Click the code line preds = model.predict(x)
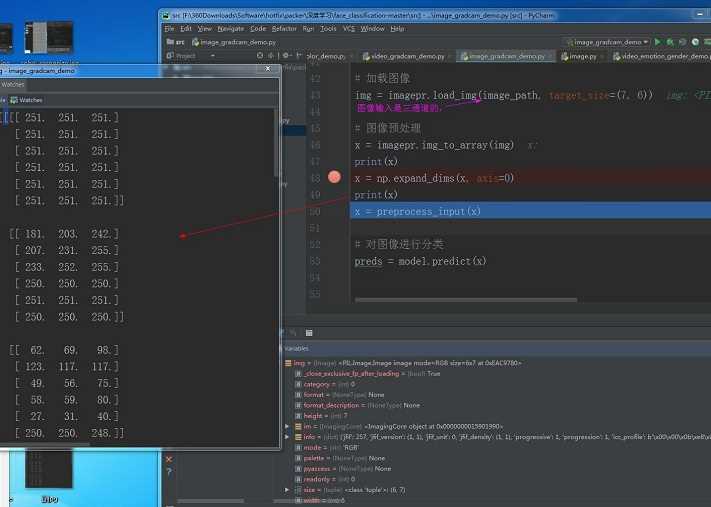711x507 pixels. point(420,261)
